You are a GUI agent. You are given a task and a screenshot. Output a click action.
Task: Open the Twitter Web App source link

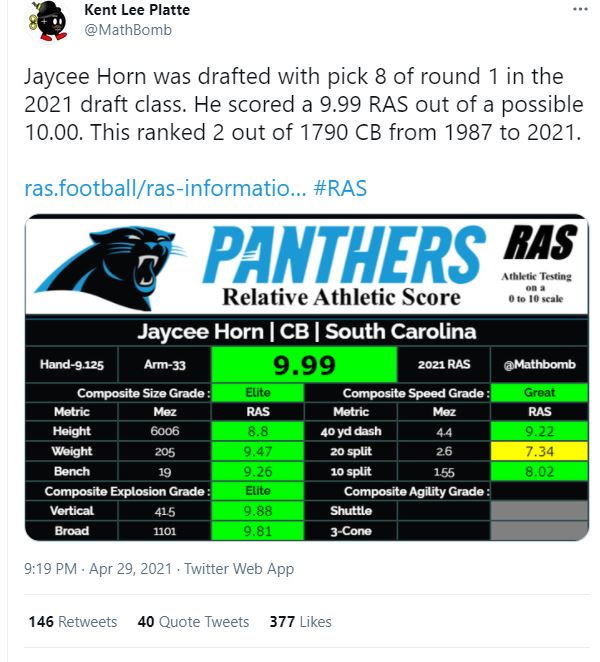241,569
